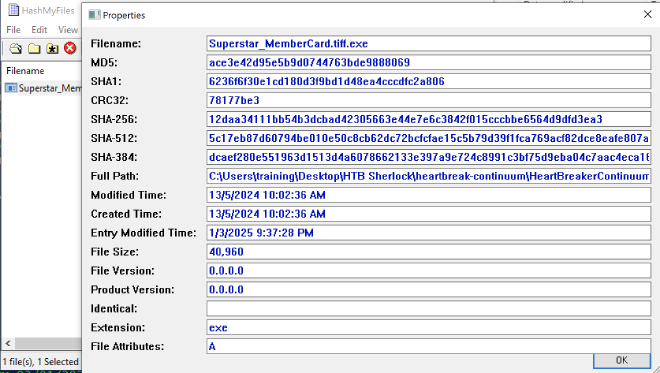The height and width of the screenshot is (373, 660).
Task: Select the Superstar_Mem file row icon
Action: tap(11, 88)
